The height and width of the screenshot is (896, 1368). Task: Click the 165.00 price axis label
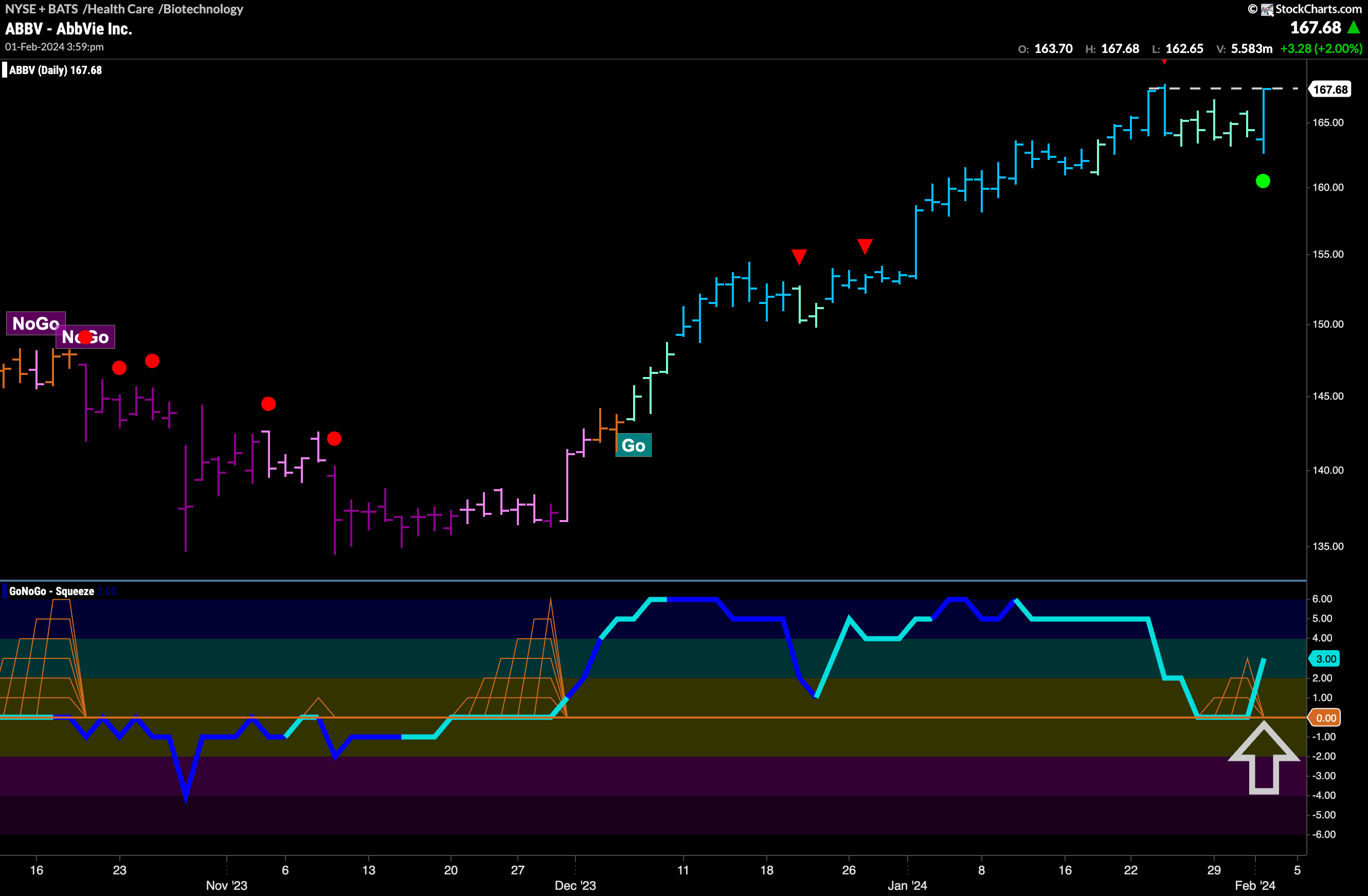(1328, 122)
